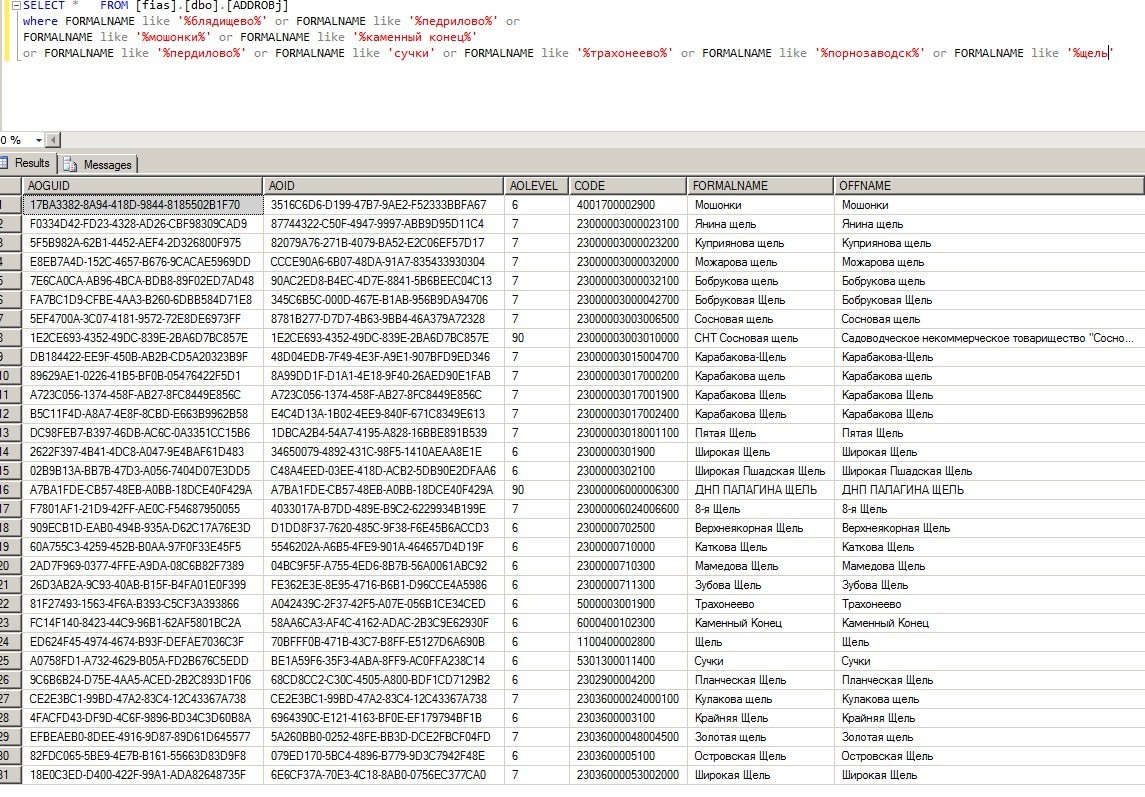Image resolution: width=1145 pixels, height=797 pixels.
Task: Select the OFFNAME cell 'Сосновая щель' with level 7
Action: pos(989,319)
